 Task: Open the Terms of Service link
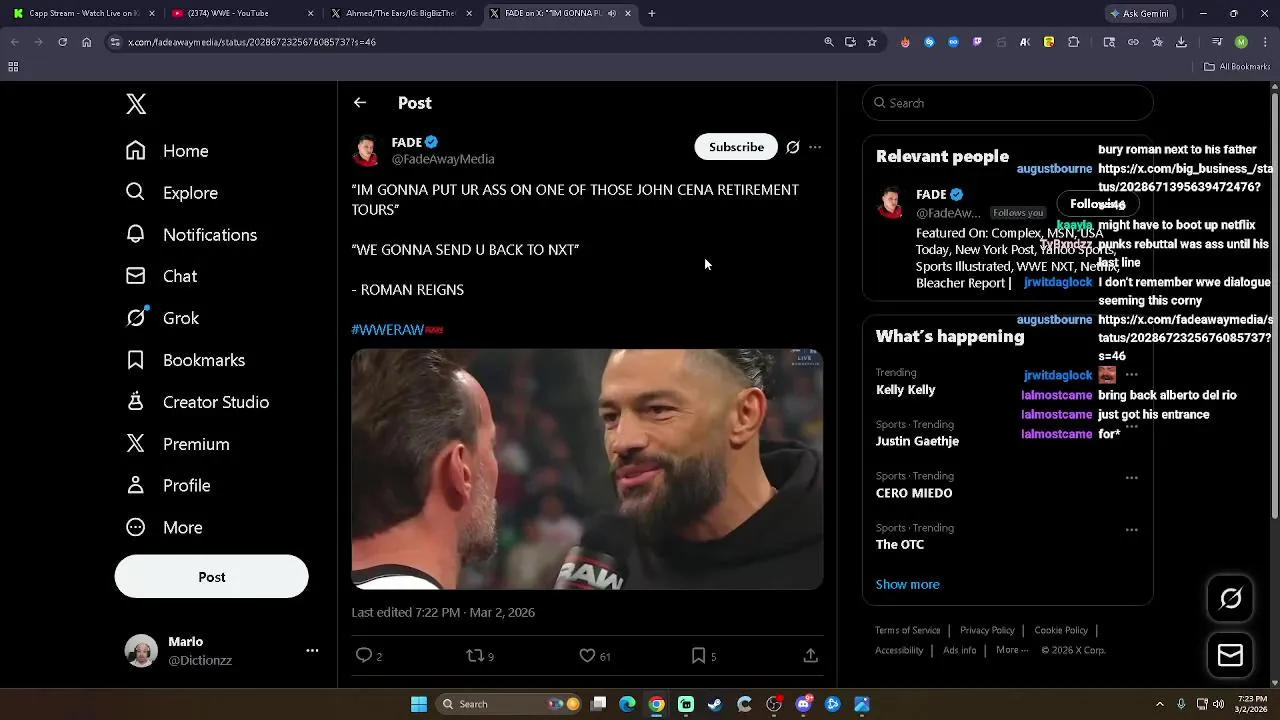(x=908, y=631)
